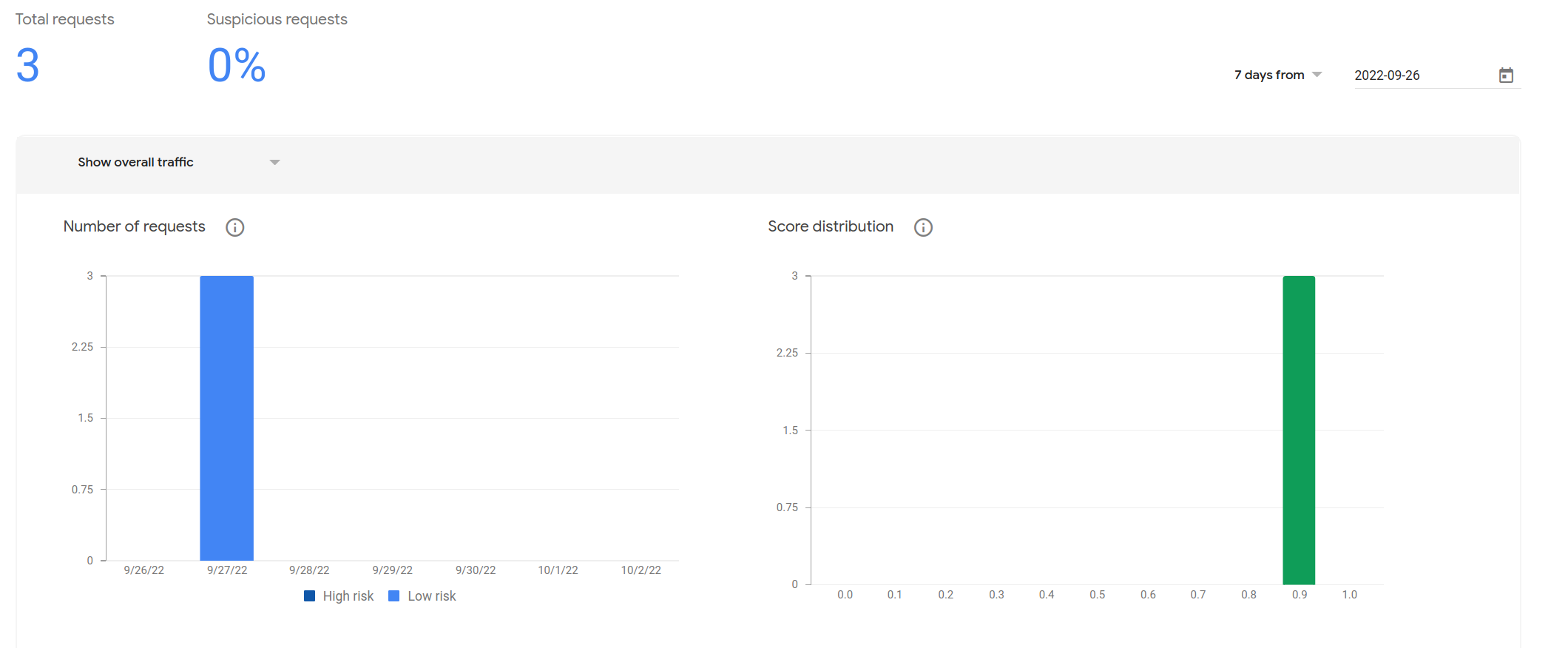Click the 0.0 score axis label
1568x648 pixels.
coord(845,595)
